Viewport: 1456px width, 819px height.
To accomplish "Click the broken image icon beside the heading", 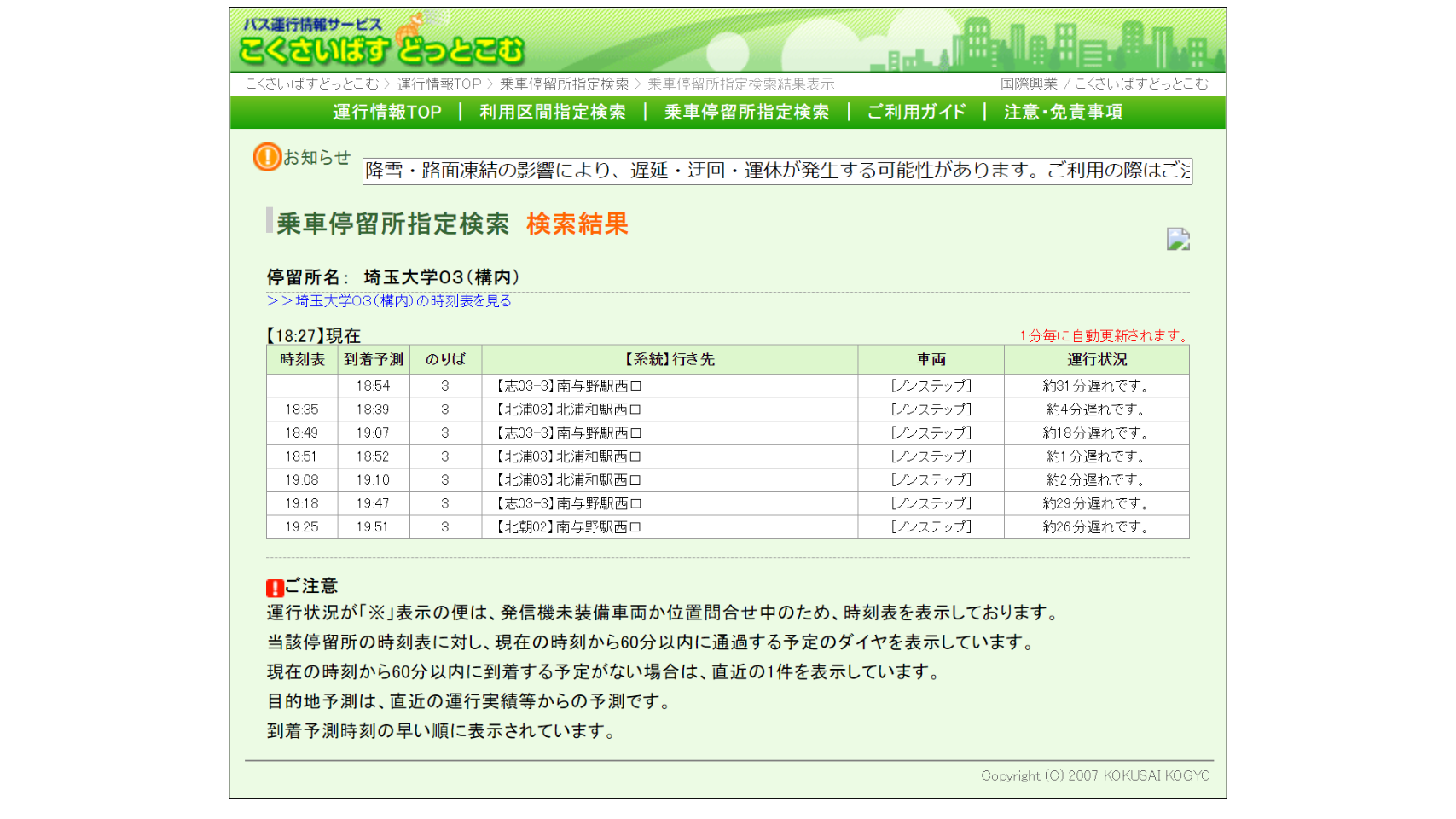I will [x=1178, y=239].
